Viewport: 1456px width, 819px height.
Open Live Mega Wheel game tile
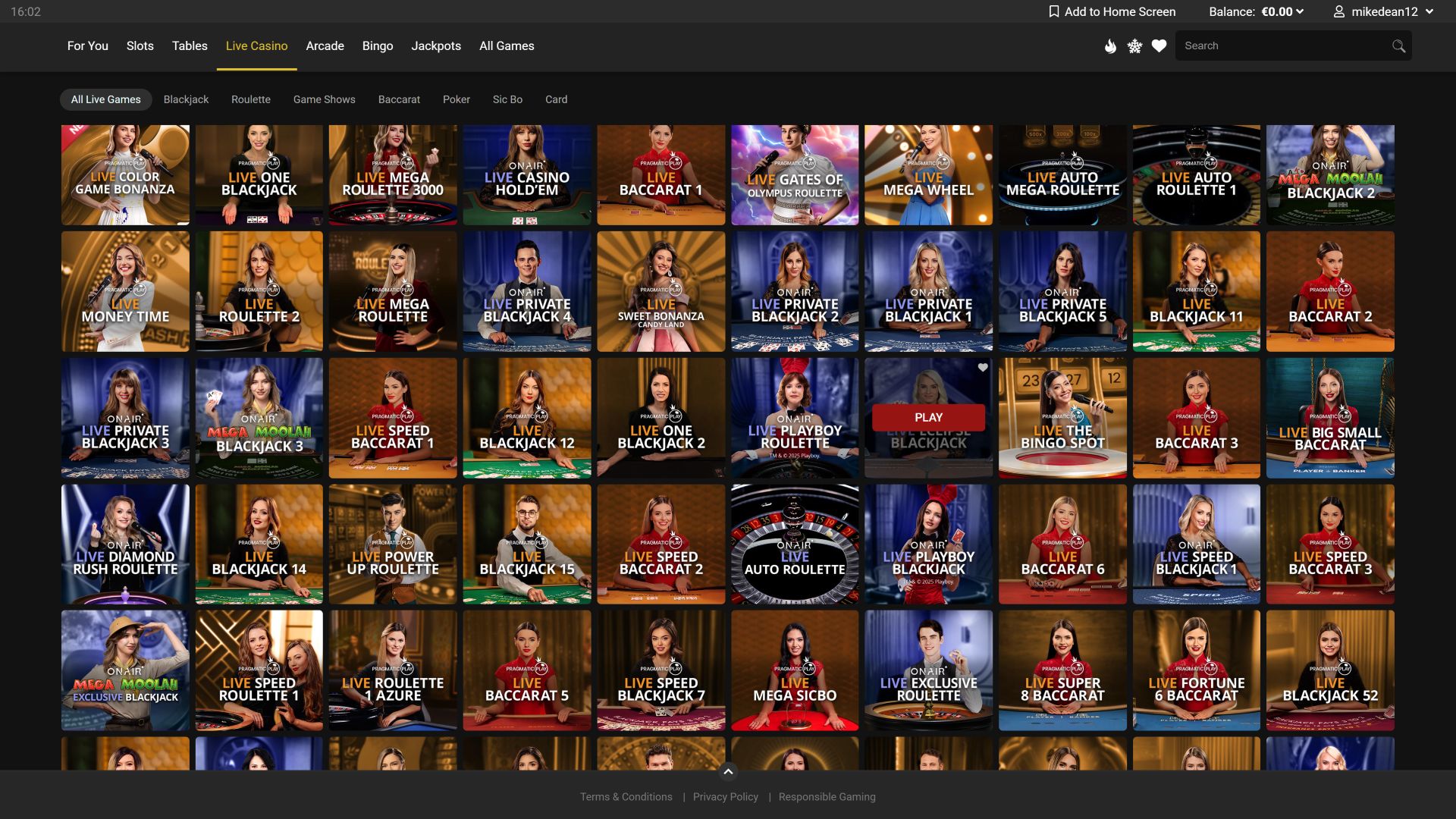coord(929,175)
